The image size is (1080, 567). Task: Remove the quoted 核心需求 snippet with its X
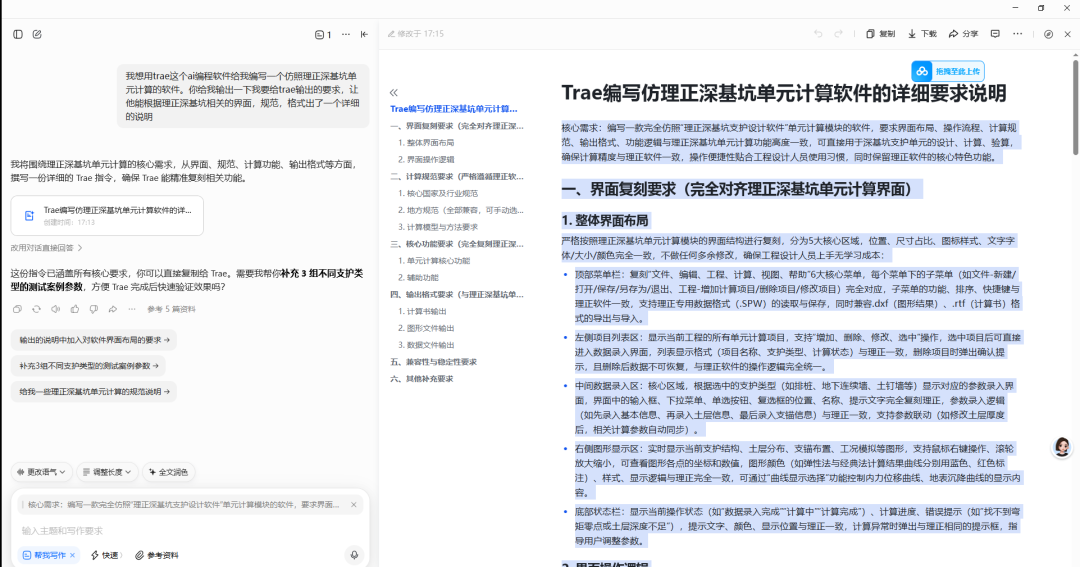(354, 505)
